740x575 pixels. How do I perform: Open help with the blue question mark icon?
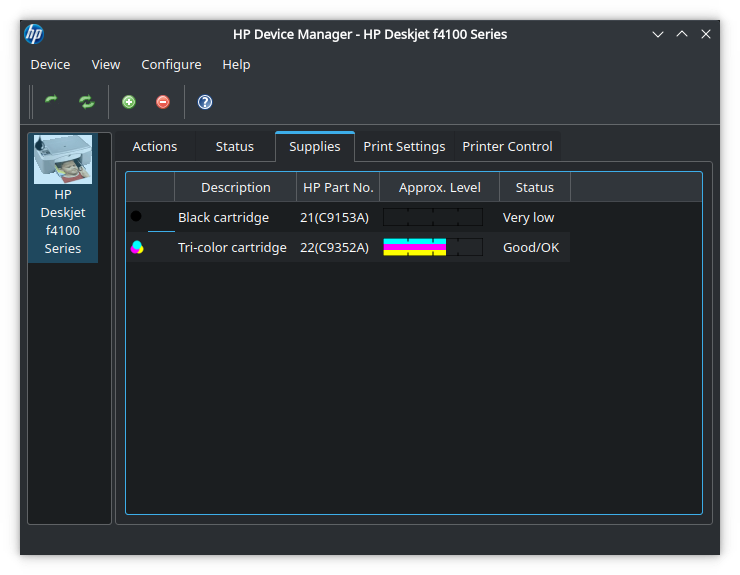pyautogui.click(x=205, y=102)
